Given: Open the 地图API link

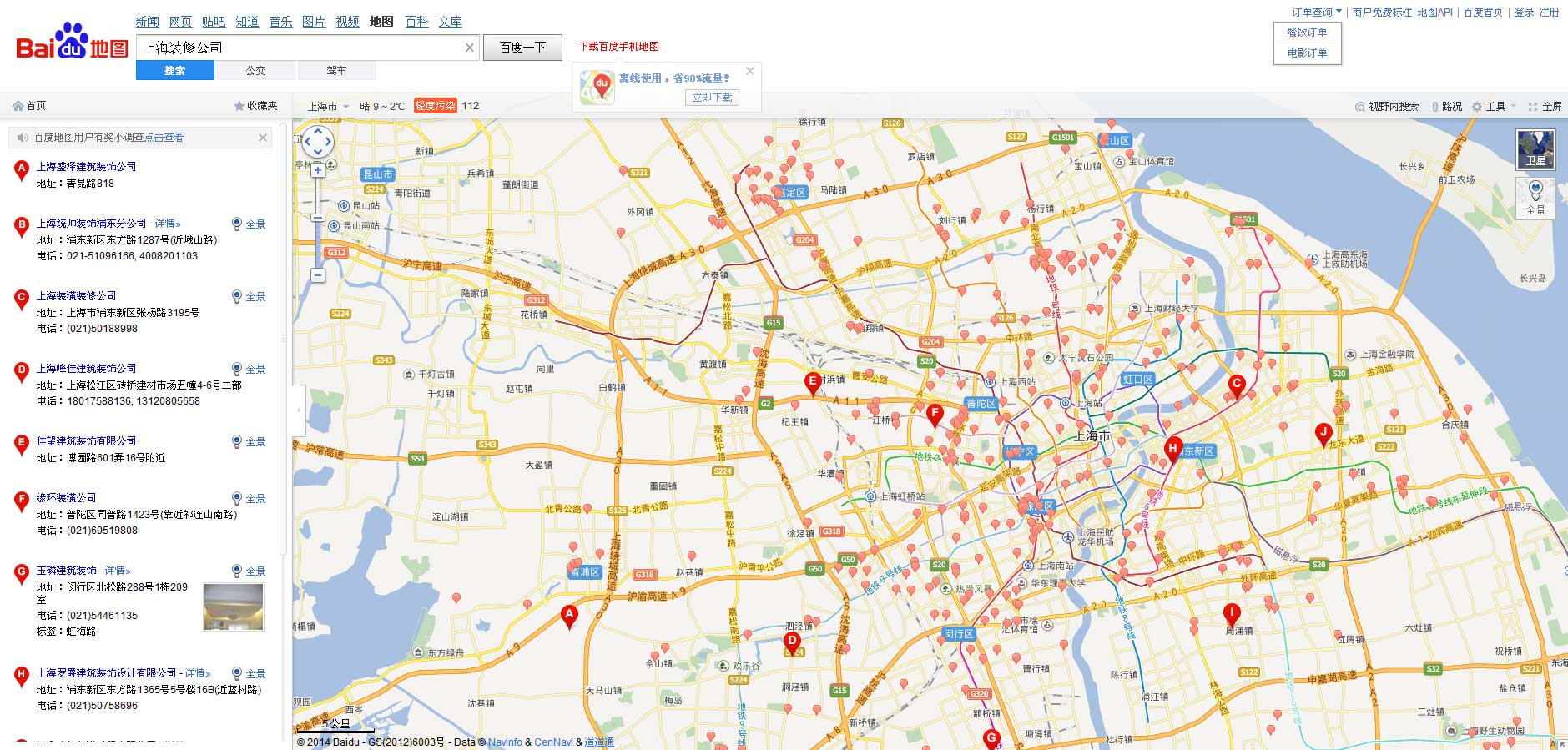Looking at the screenshot, I should (1434, 13).
